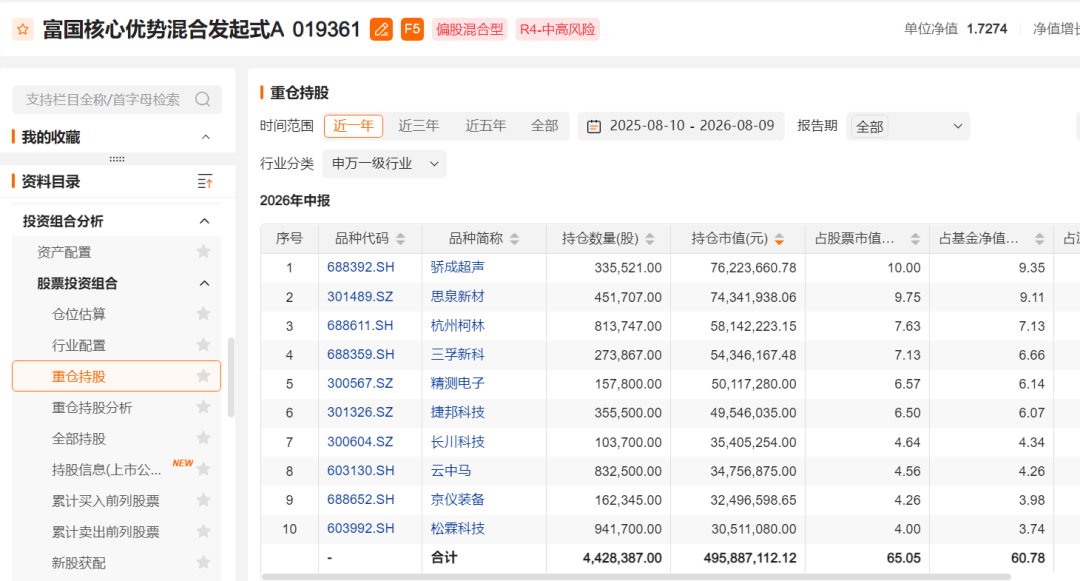This screenshot has width=1080, height=581.
Task: Open 云中马 stock name link
Action: [451, 471]
